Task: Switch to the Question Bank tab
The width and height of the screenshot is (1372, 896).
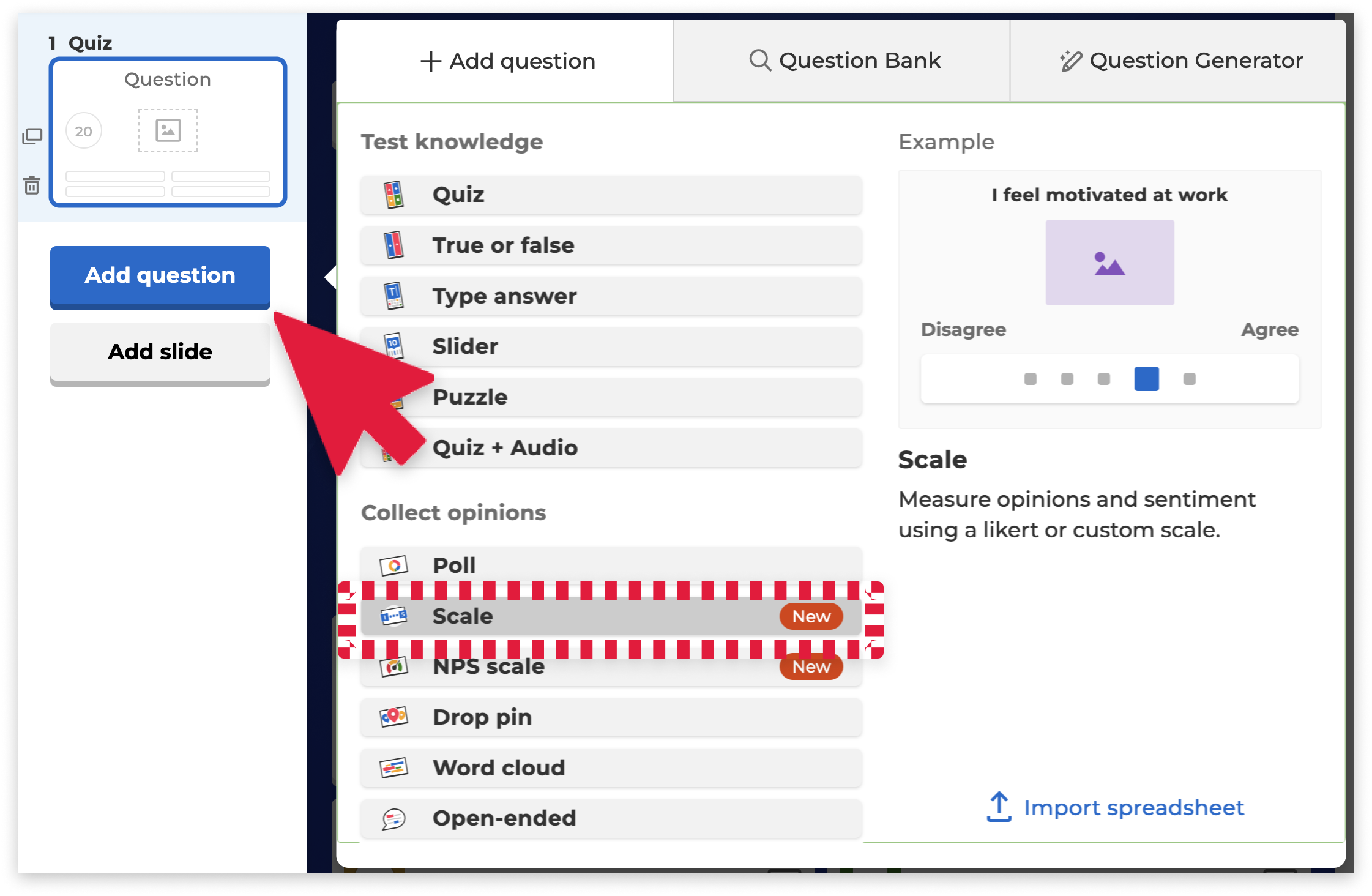Action: coord(841,61)
